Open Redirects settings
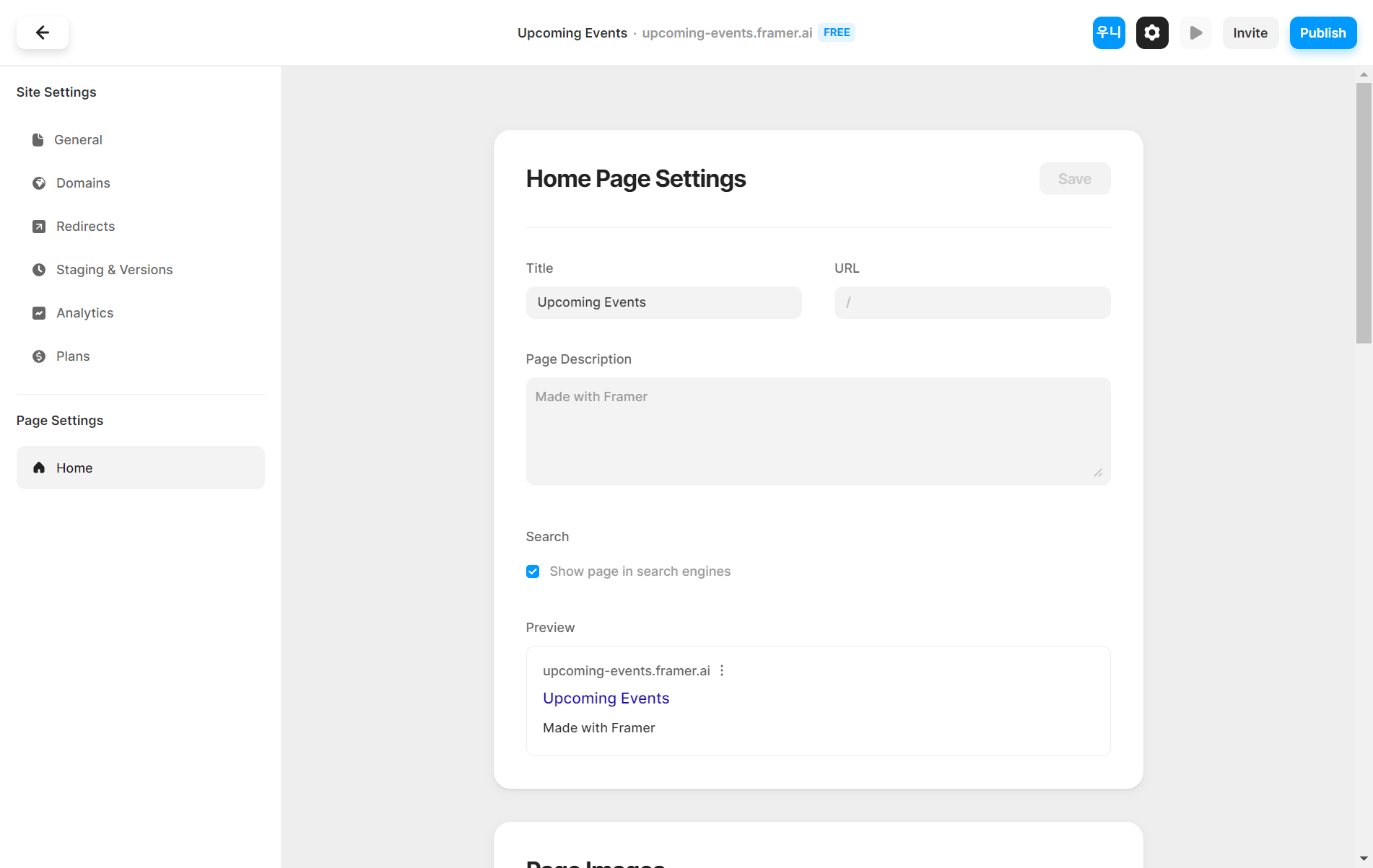 pyautogui.click(x=141, y=227)
